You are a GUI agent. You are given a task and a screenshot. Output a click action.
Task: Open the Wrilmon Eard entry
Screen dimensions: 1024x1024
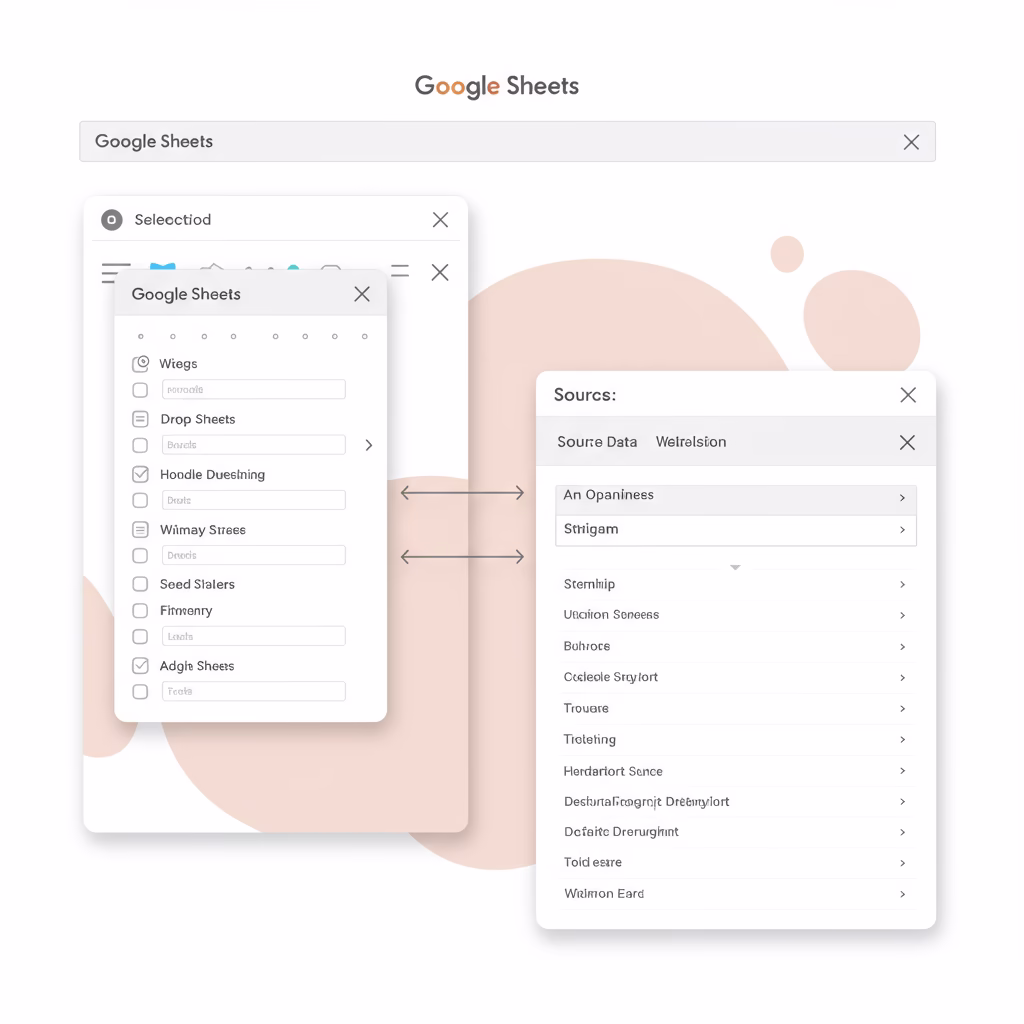point(735,893)
